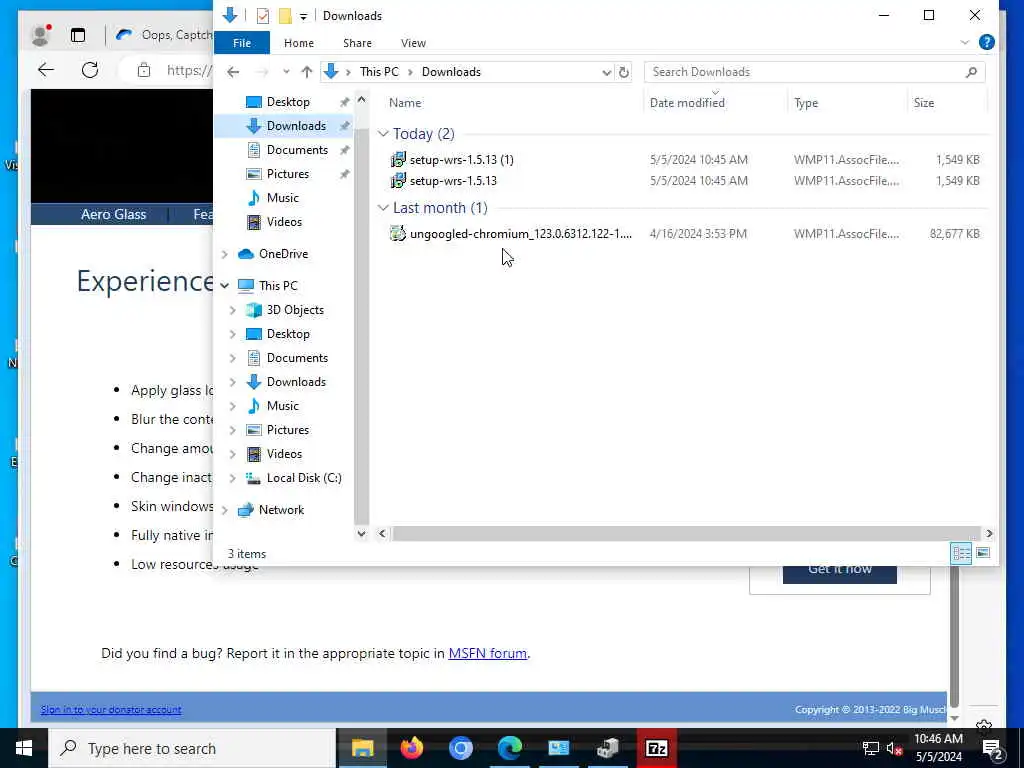The width and height of the screenshot is (1024, 768).
Task: Click the New folder icon in title bar
Action: (x=285, y=16)
